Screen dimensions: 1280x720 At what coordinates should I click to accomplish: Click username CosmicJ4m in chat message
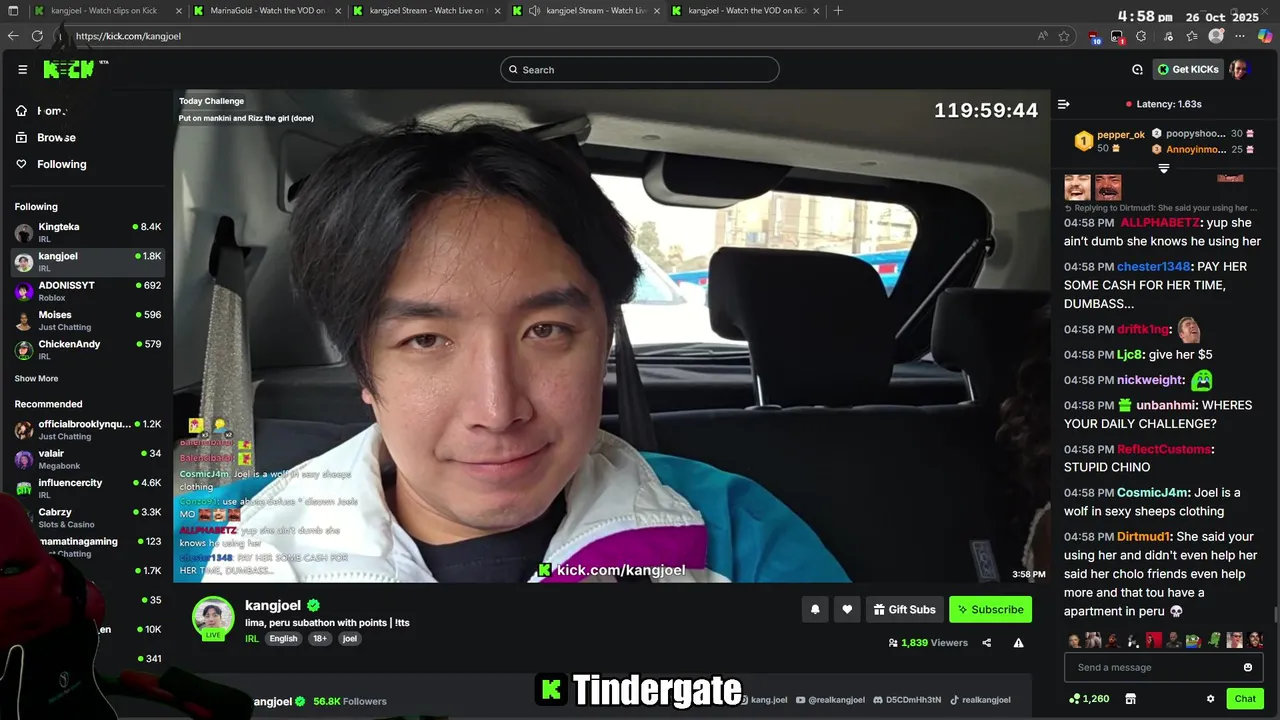click(x=1153, y=493)
